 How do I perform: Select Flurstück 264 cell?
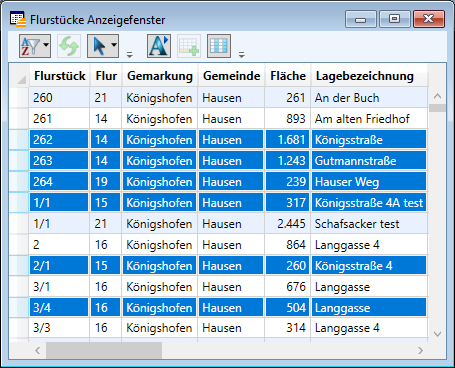coord(59,182)
